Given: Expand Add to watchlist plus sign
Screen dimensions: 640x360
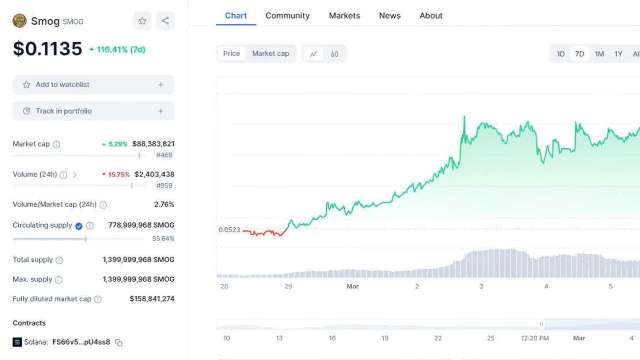Looking at the screenshot, I should 160,85.
